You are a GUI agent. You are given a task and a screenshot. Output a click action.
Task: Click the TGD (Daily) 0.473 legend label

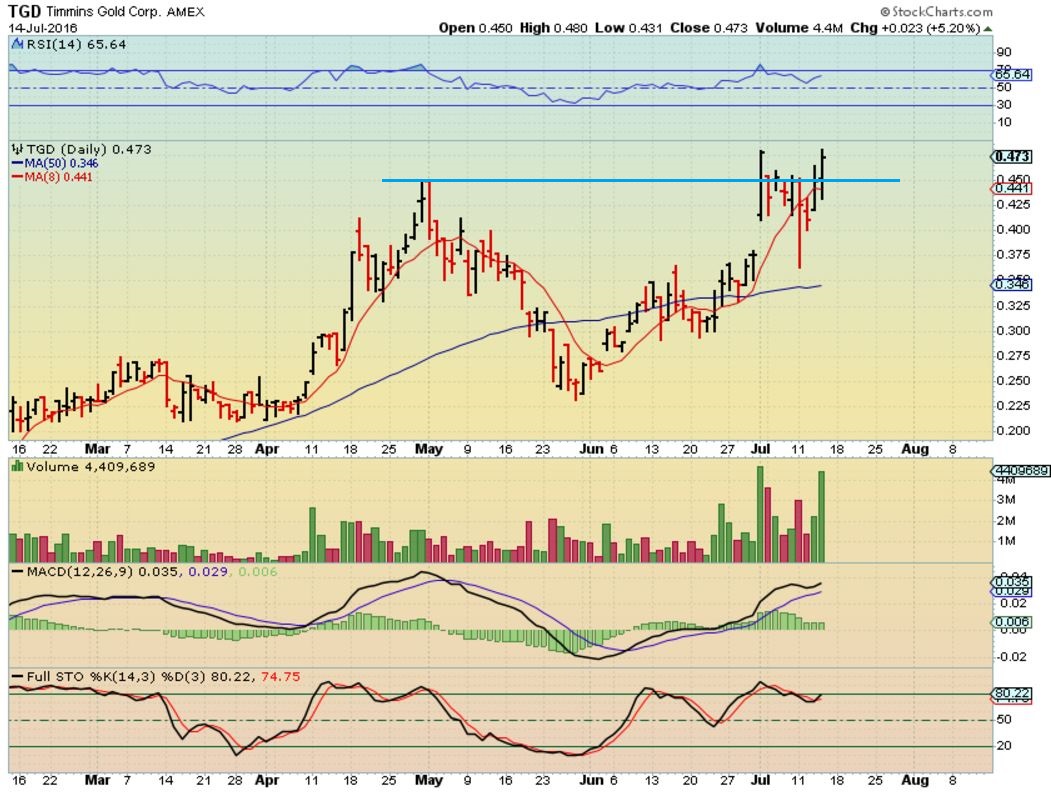(88, 149)
